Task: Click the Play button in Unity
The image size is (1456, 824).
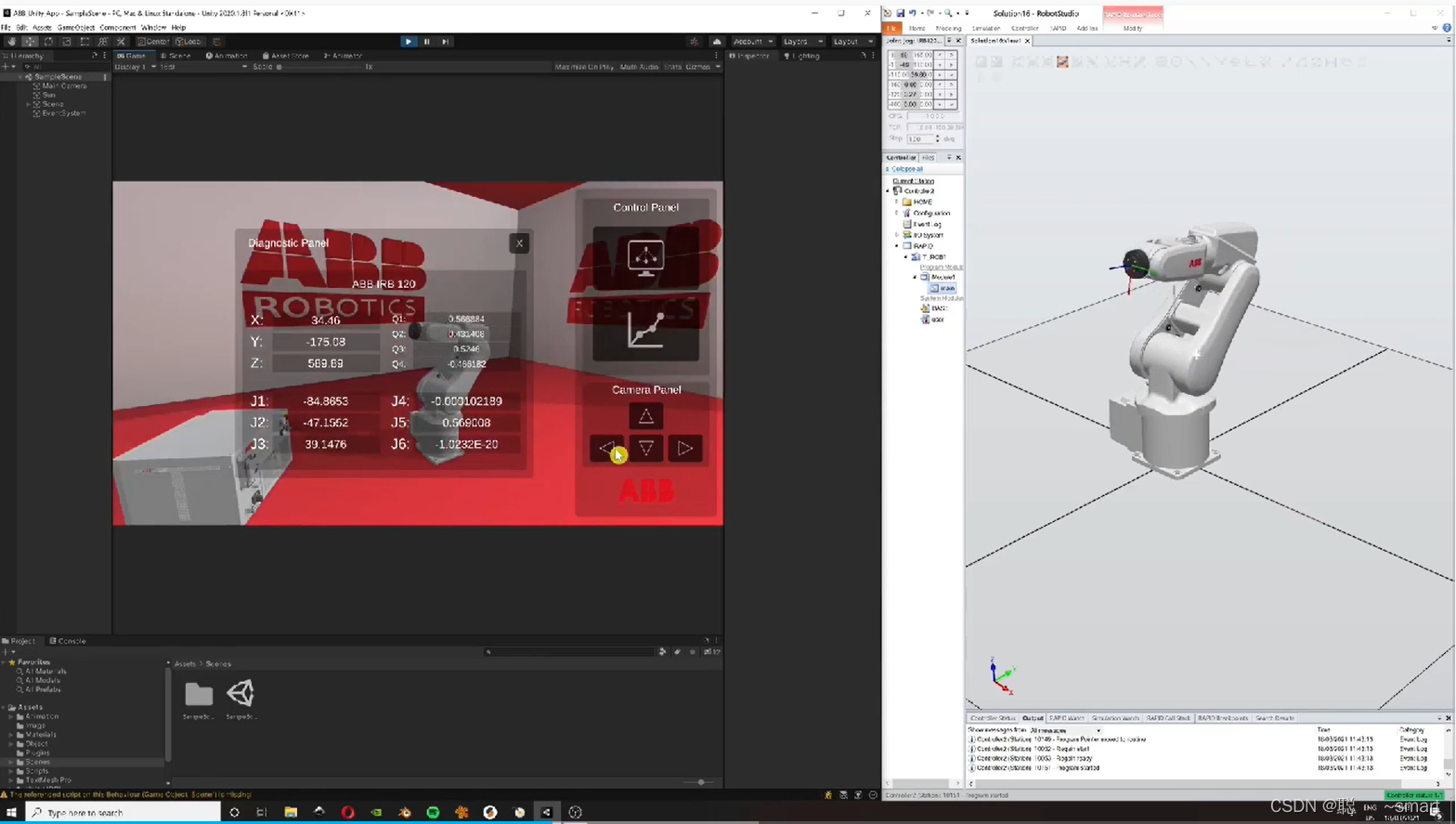Action: pyautogui.click(x=408, y=42)
